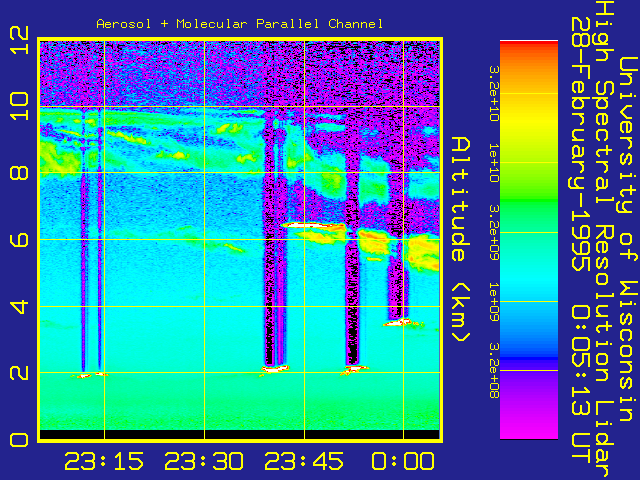
Task: Click the 23:15 time axis label
Action: point(104,461)
